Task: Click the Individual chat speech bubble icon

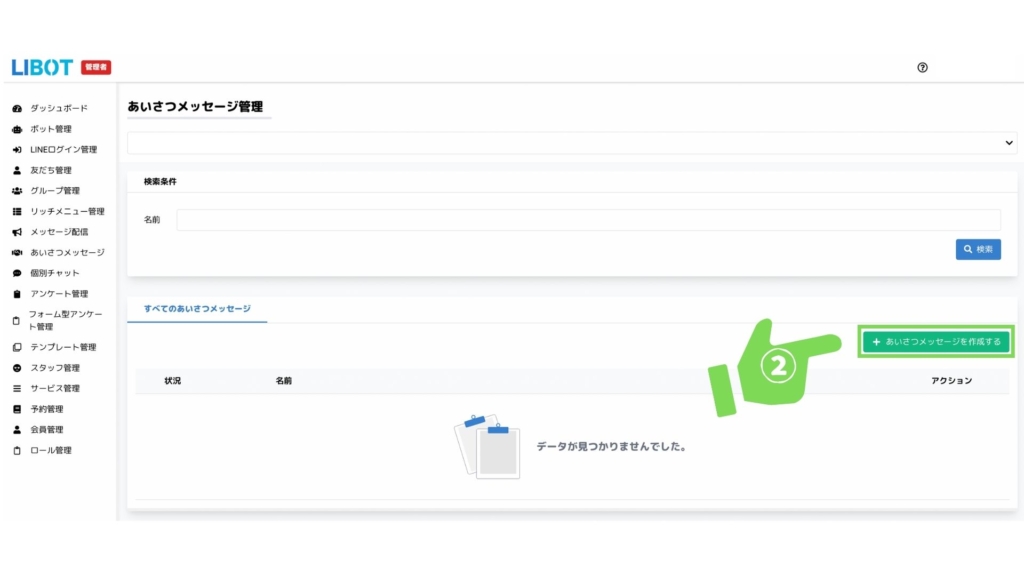Action: point(17,273)
